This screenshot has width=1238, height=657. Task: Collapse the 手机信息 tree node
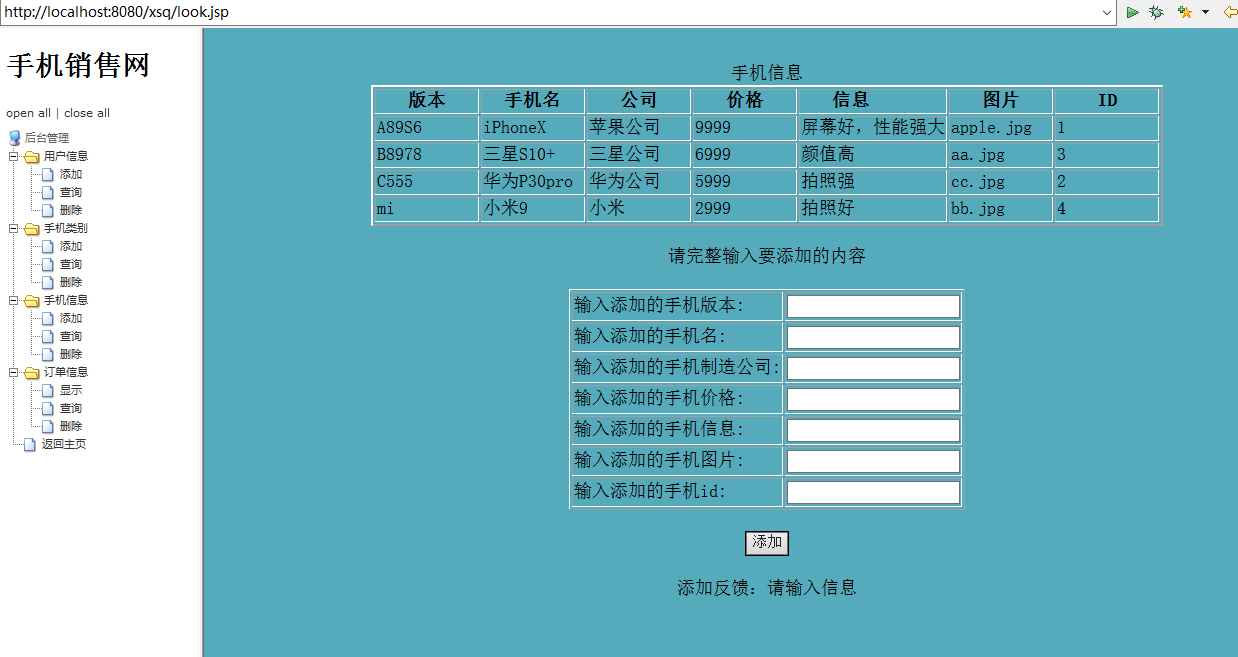[14, 300]
